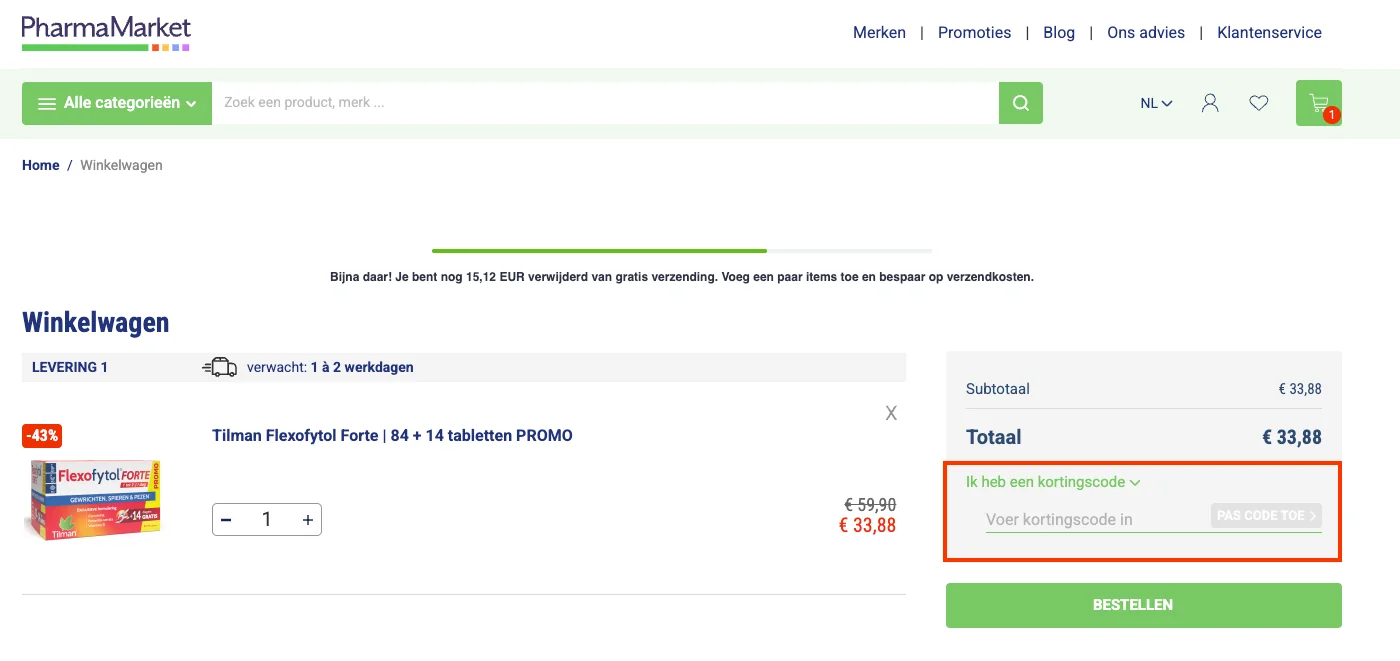Screen dimensions: 1400x661
Task: Click the PAS CODE TOE button
Action: (x=1266, y=515)
